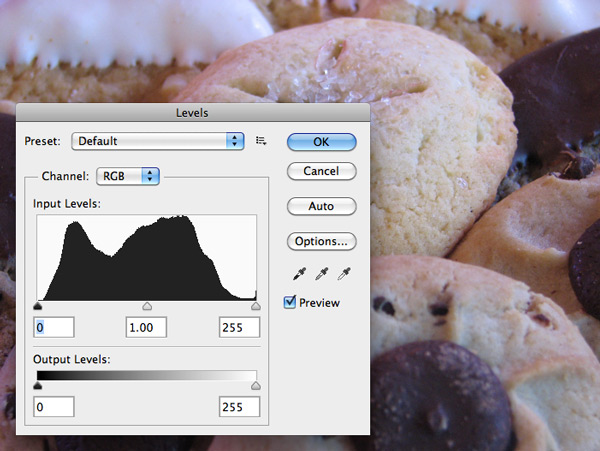Apply Auto levels adjustment
Screen dimensions: 600x451
point(321,206)
